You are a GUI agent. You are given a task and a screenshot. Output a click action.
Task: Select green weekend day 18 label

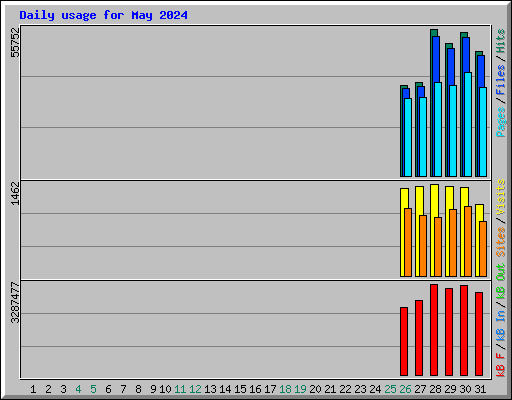coord(285,389)
